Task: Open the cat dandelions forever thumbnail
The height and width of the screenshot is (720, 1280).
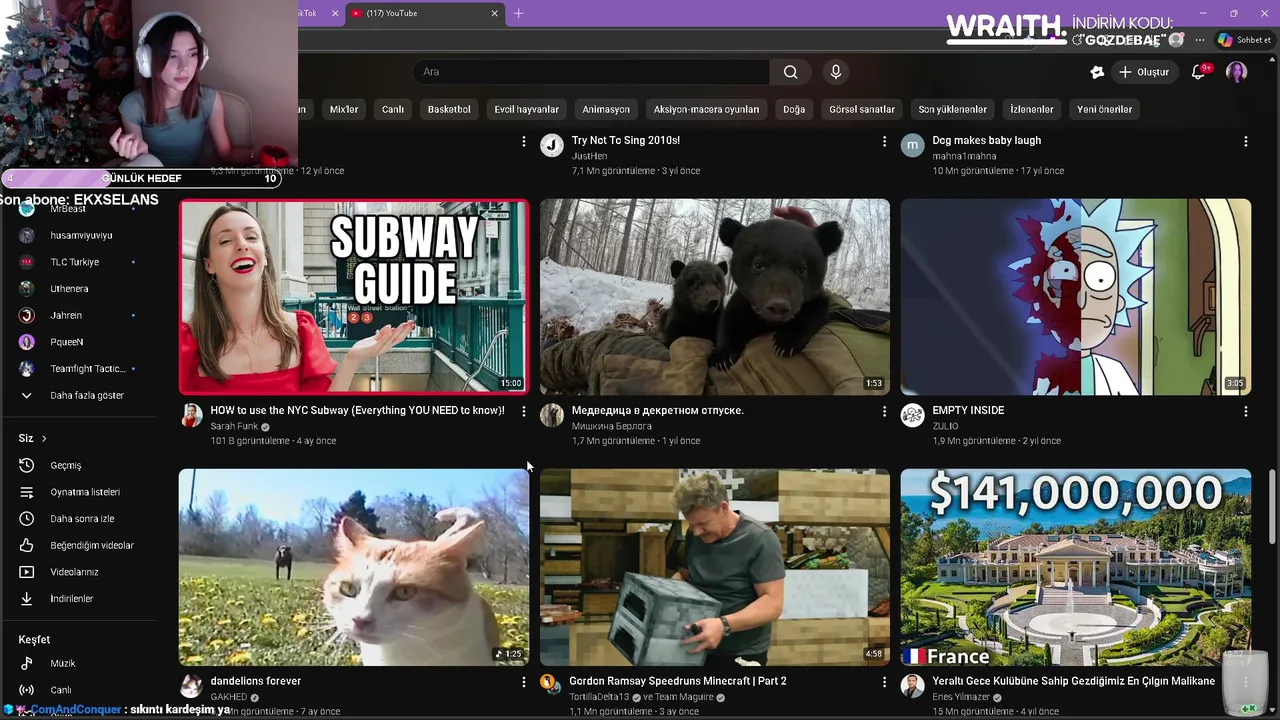Action: 354,567
